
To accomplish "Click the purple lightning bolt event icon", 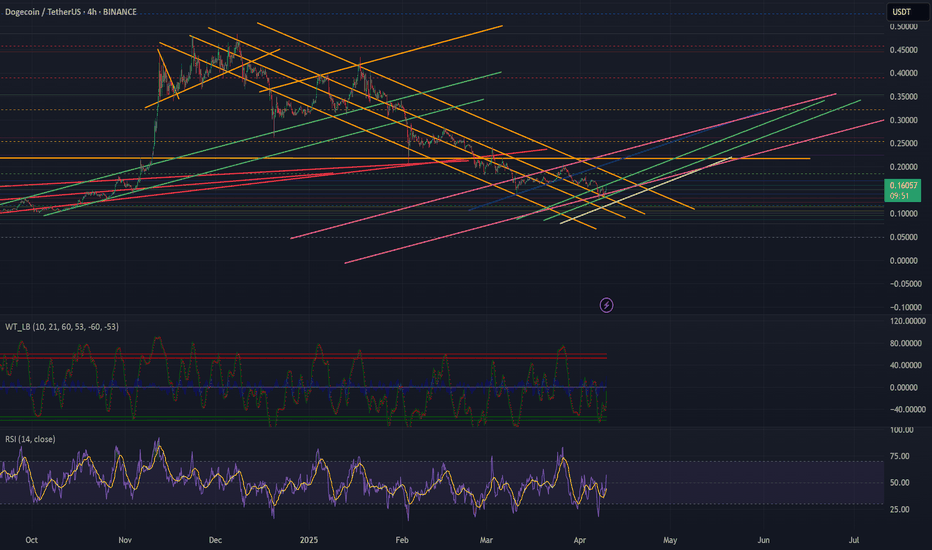I will pos(606,305).
